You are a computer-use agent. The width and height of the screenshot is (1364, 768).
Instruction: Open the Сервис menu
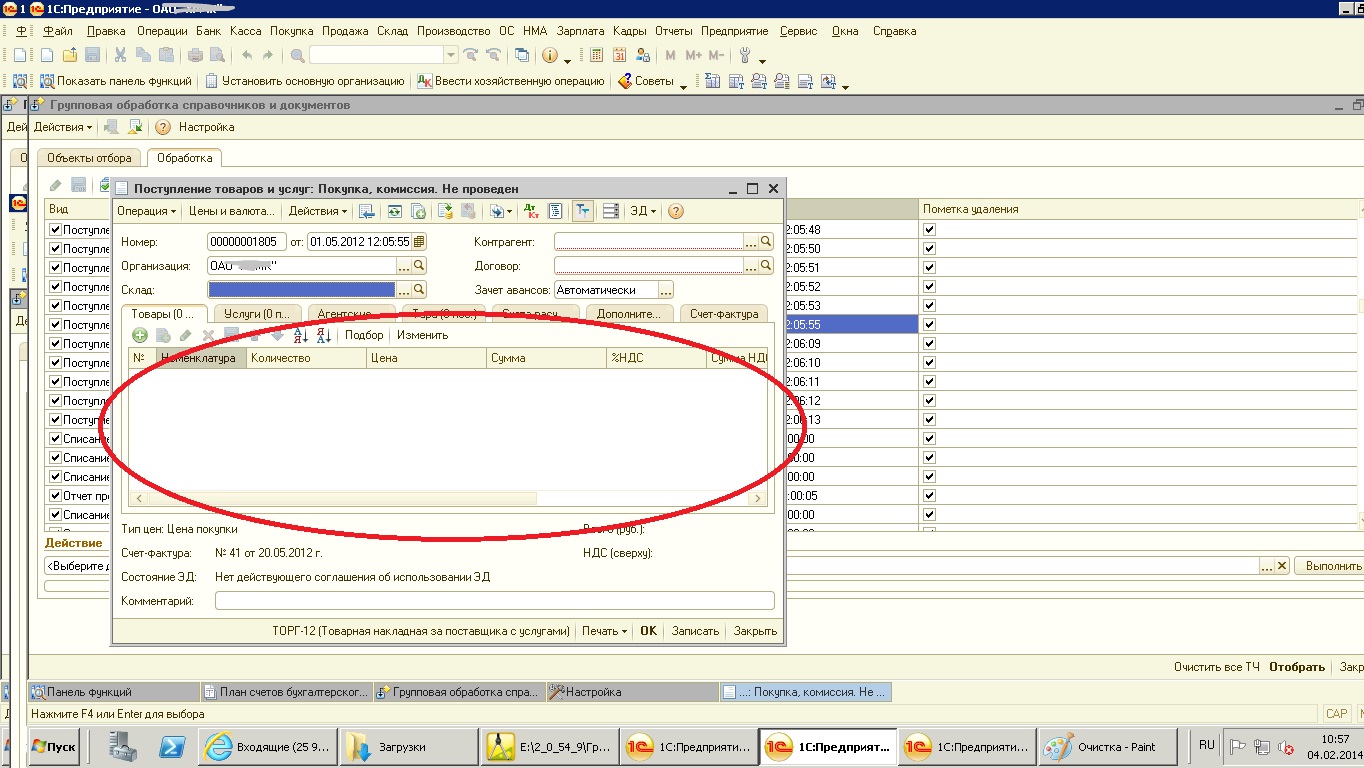pyautogui.click(x=798, y=31)
